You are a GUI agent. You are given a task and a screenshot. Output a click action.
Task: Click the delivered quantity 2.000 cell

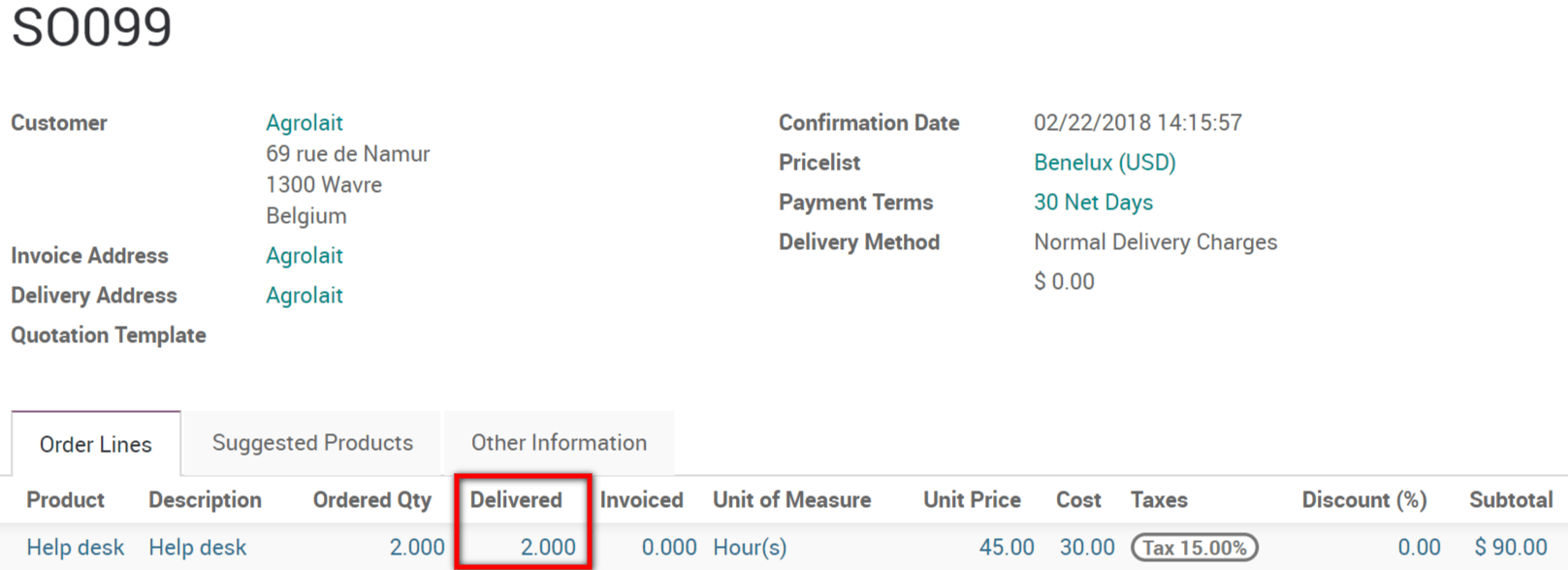pos(548,548)
